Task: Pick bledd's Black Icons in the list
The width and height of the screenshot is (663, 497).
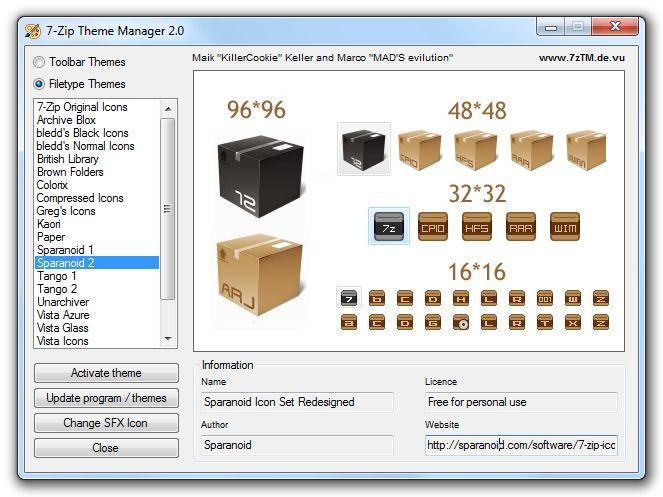Action: coord(82,133)
